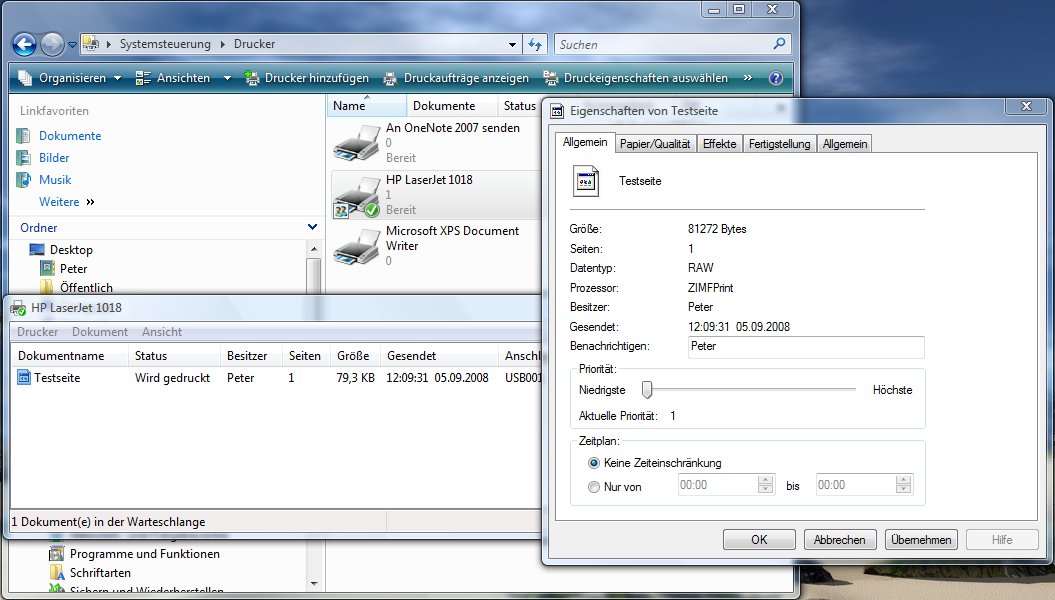
Task: Expand Weitere favorites links
Action: [67, 202]
